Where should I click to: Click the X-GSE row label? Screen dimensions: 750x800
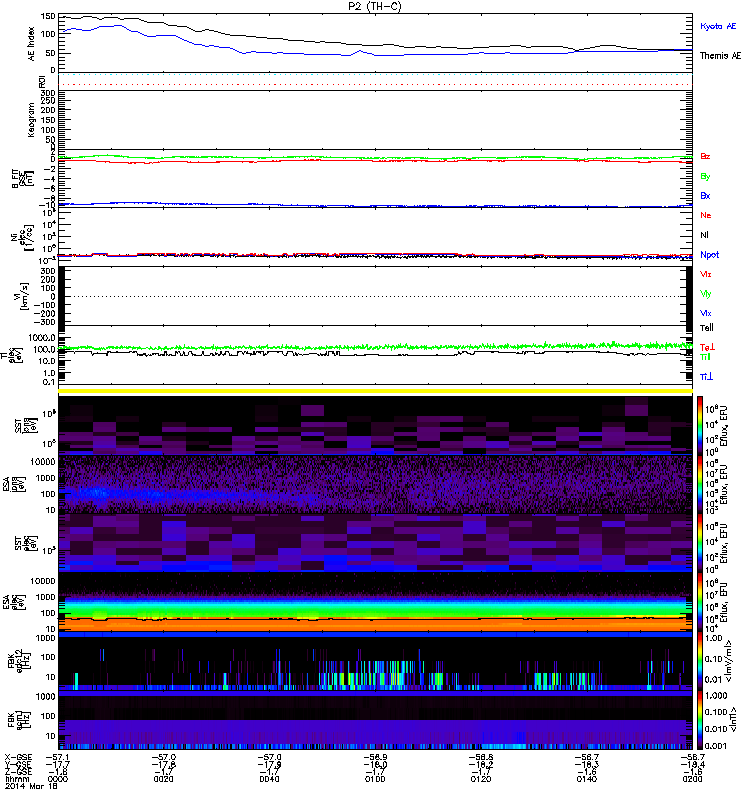pyautogui.click(x=18, y=758)
